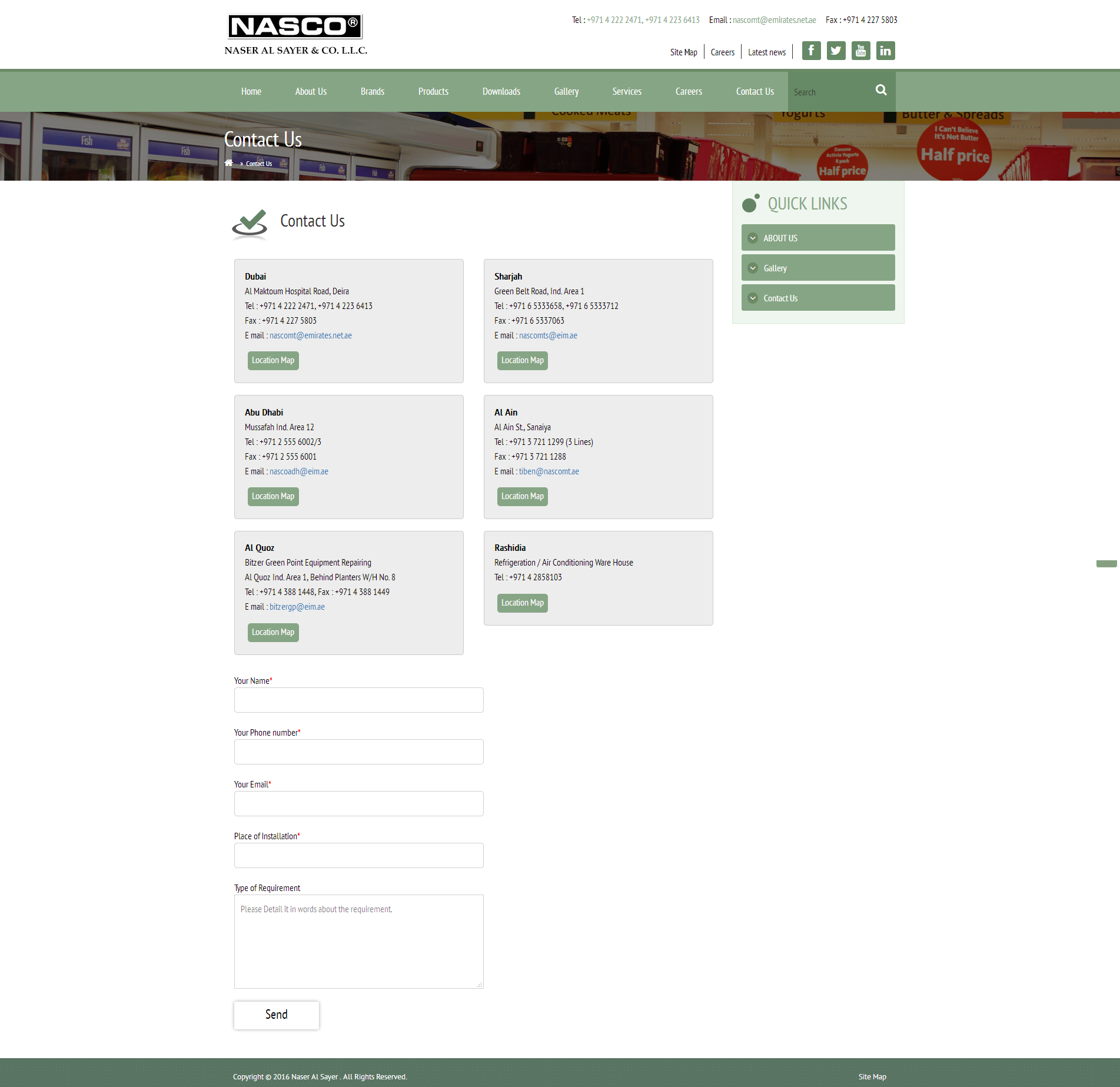This screenshot has width=1120, height=1087.
Task: Expand the Gallery quick link
Action: (817, 268)
